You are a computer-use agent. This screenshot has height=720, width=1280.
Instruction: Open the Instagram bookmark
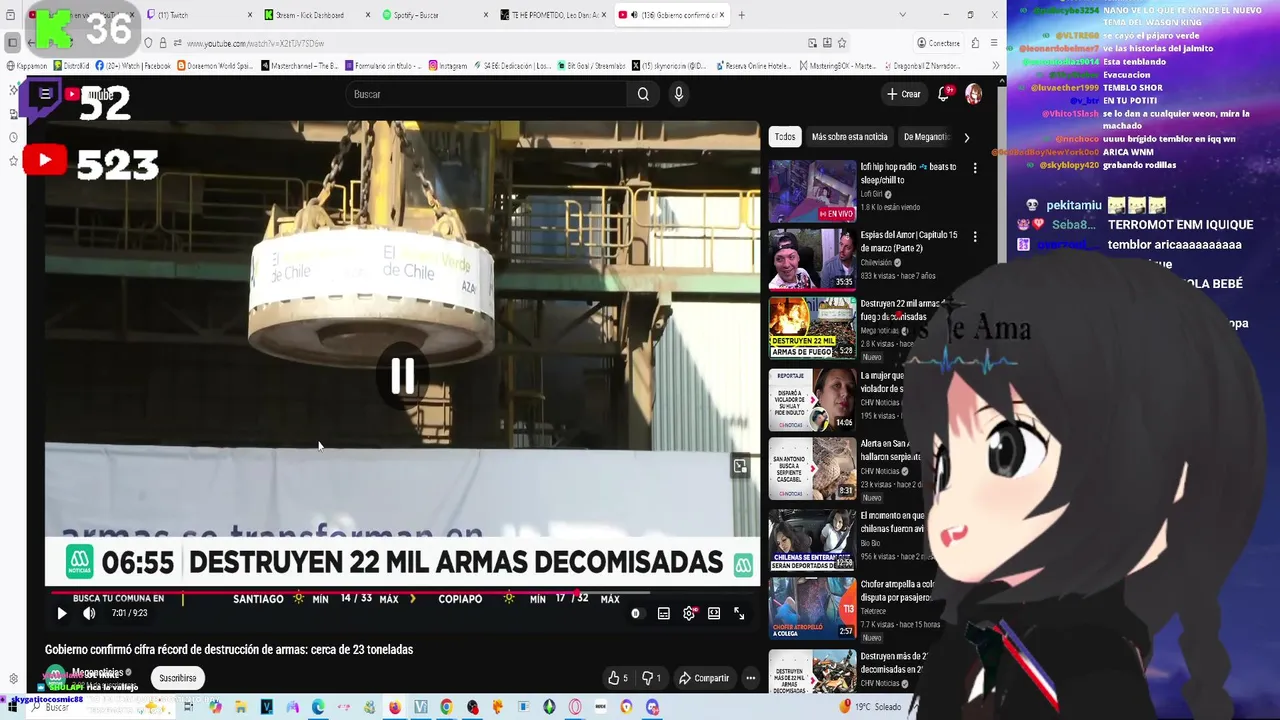pos(447,66)
